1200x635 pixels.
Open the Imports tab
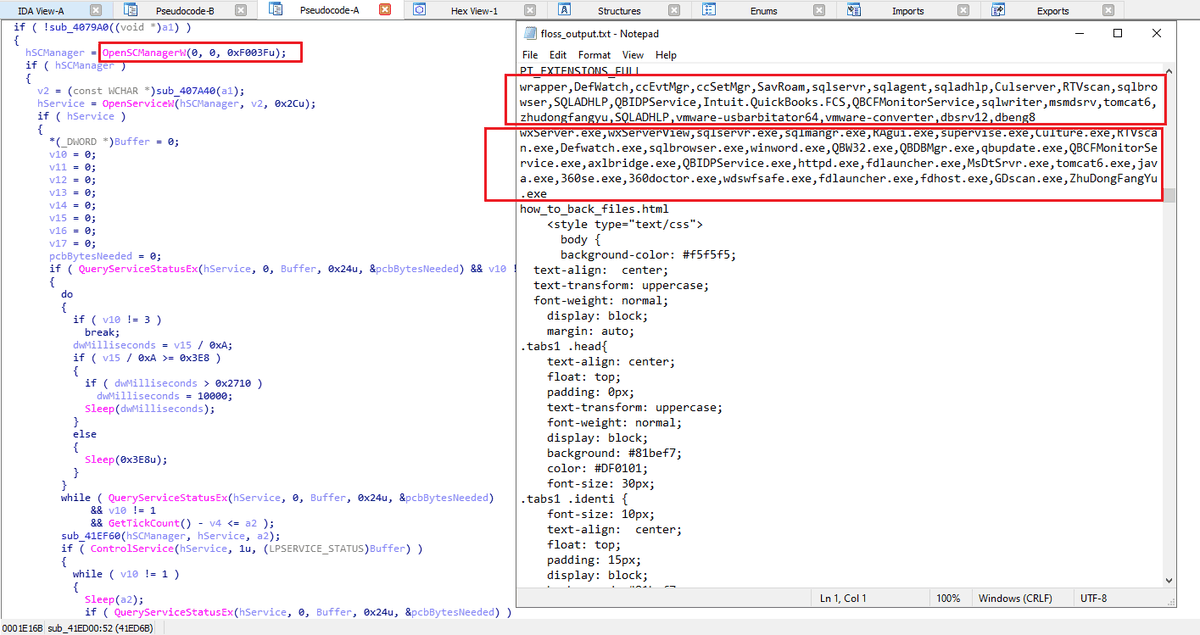[x=908, y=11]
